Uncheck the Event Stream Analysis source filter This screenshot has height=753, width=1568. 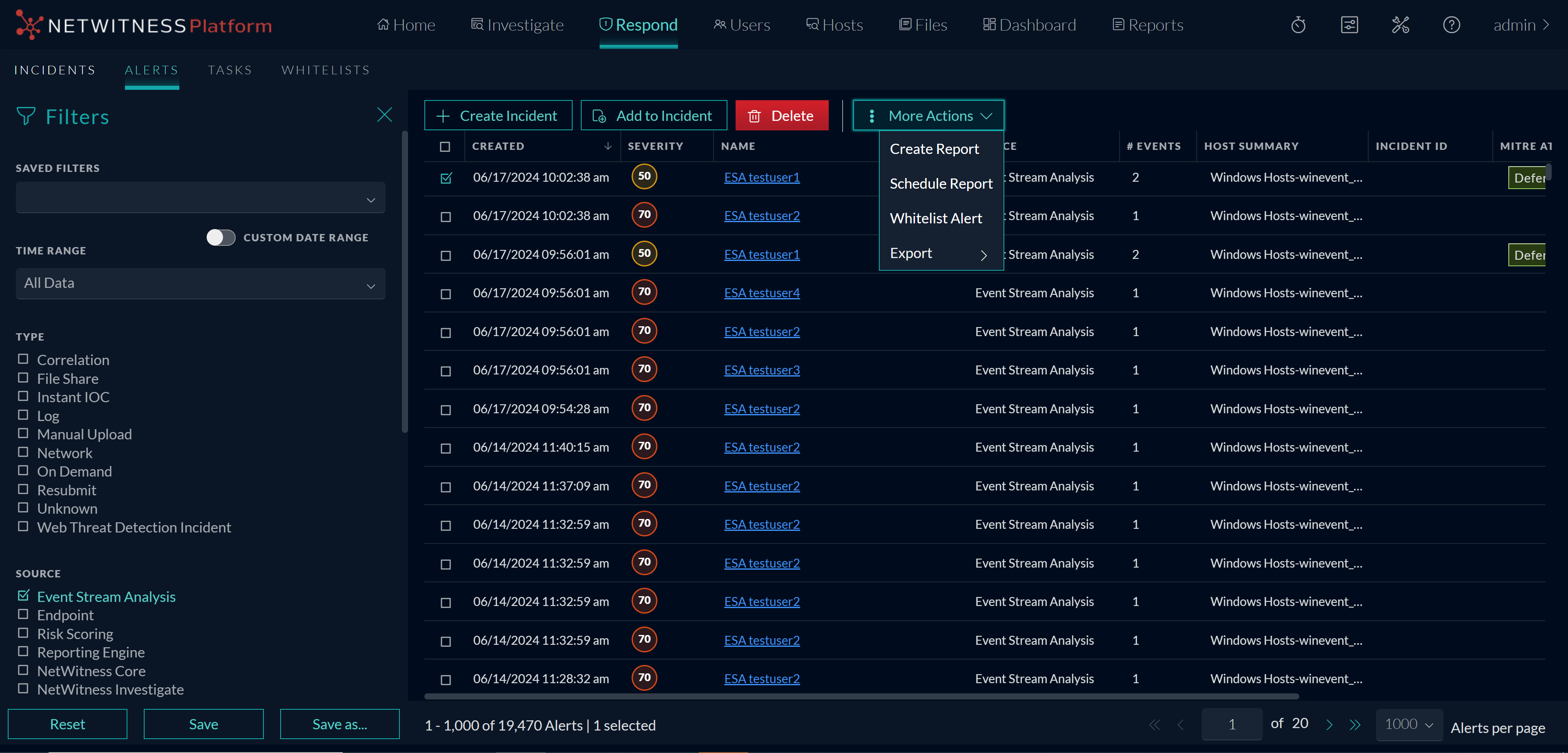point(23,595)
